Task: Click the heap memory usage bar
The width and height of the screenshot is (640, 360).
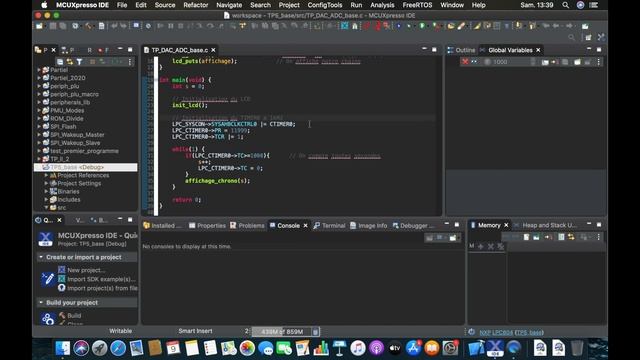Action: [x=282, y=331]
